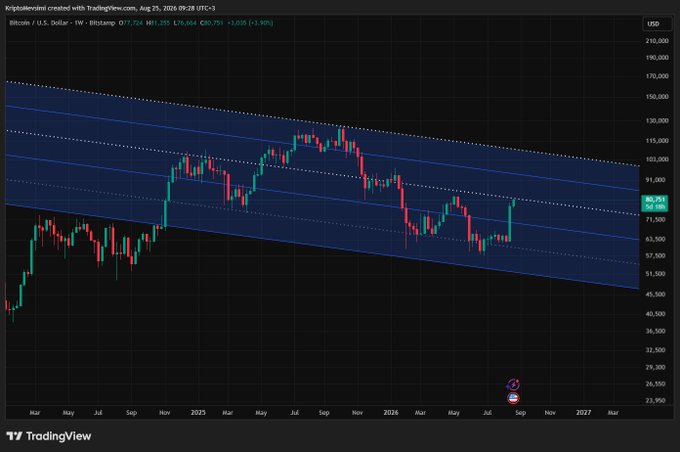Click the 23,950 price axis label
The height and width of the screenshot is (452, 680).
click(657, 400)
